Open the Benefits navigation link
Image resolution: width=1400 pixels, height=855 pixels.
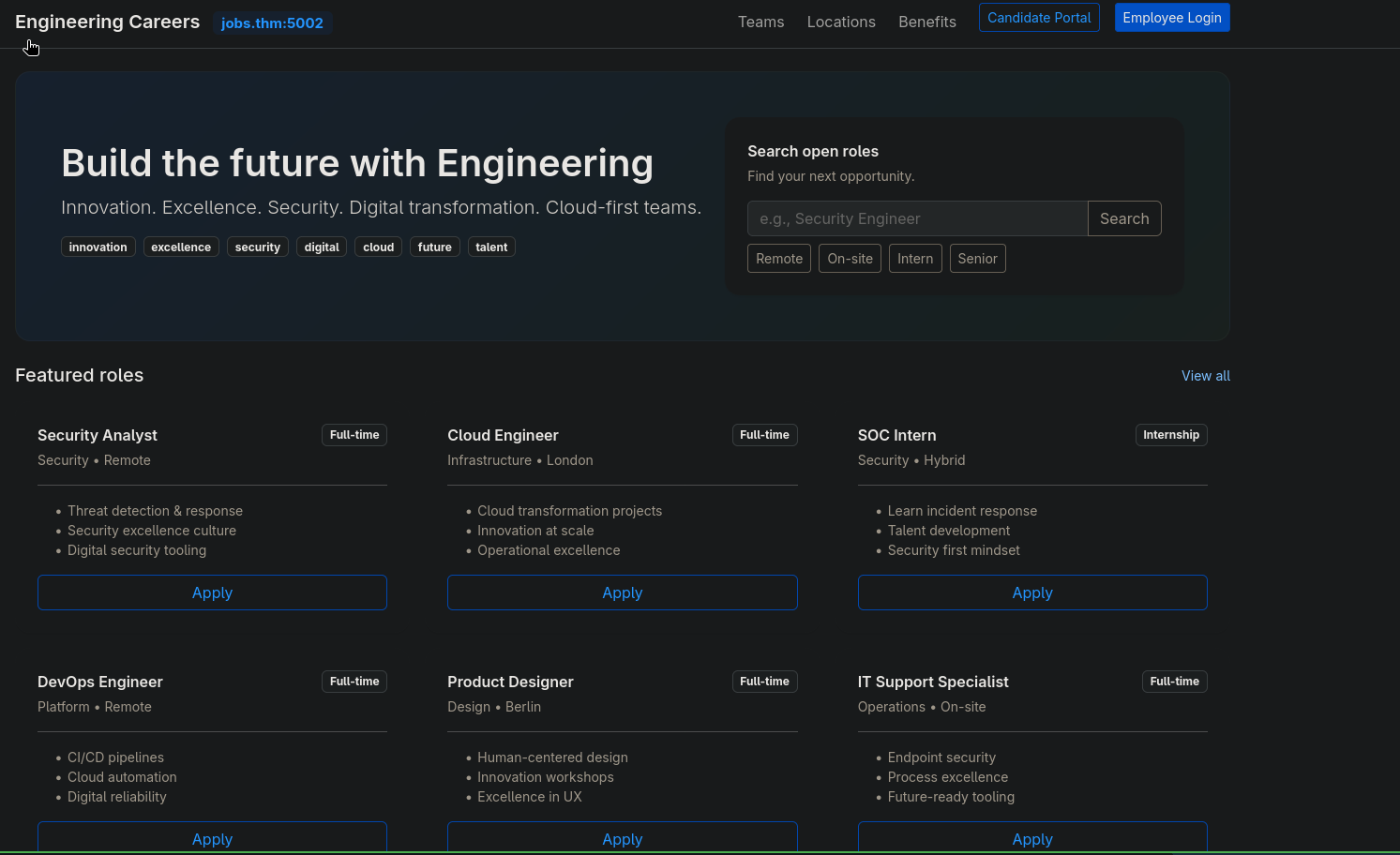927,22
